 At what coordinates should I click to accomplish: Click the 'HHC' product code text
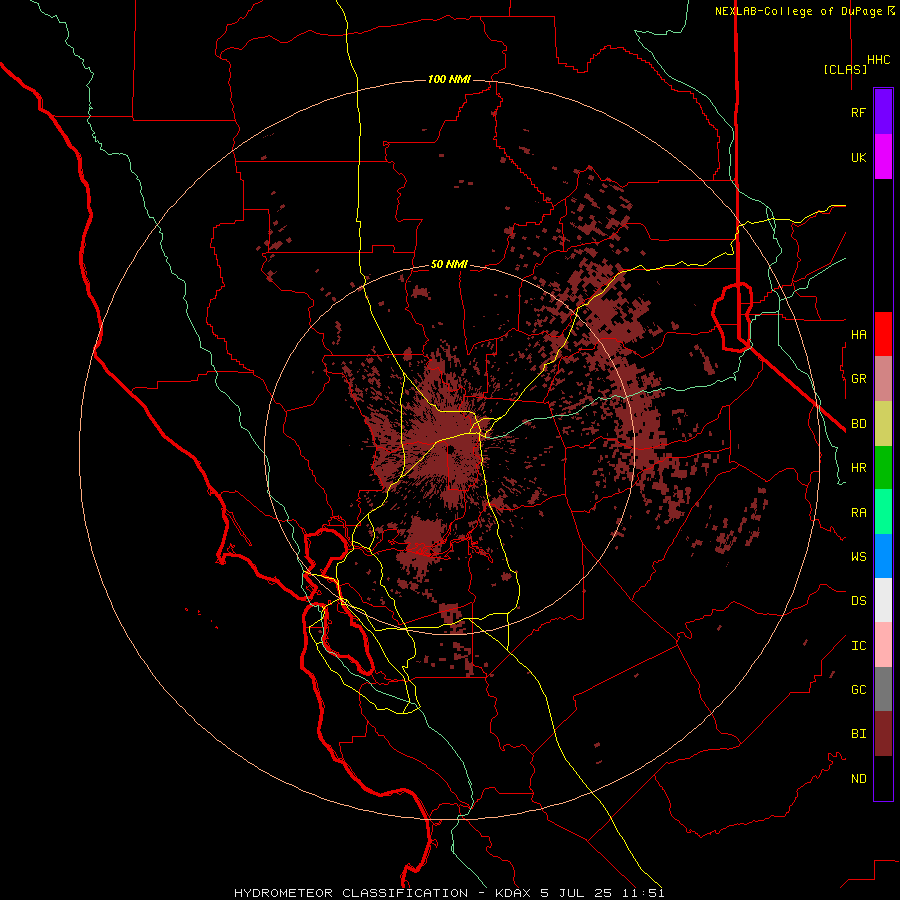click(x=879, y=60)
